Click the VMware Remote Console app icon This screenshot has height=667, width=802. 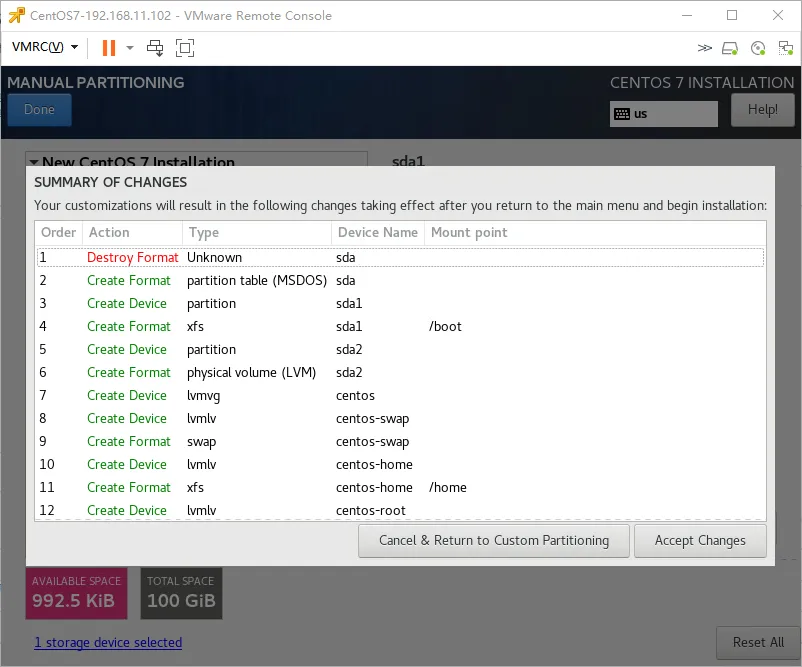click(16, 15)
